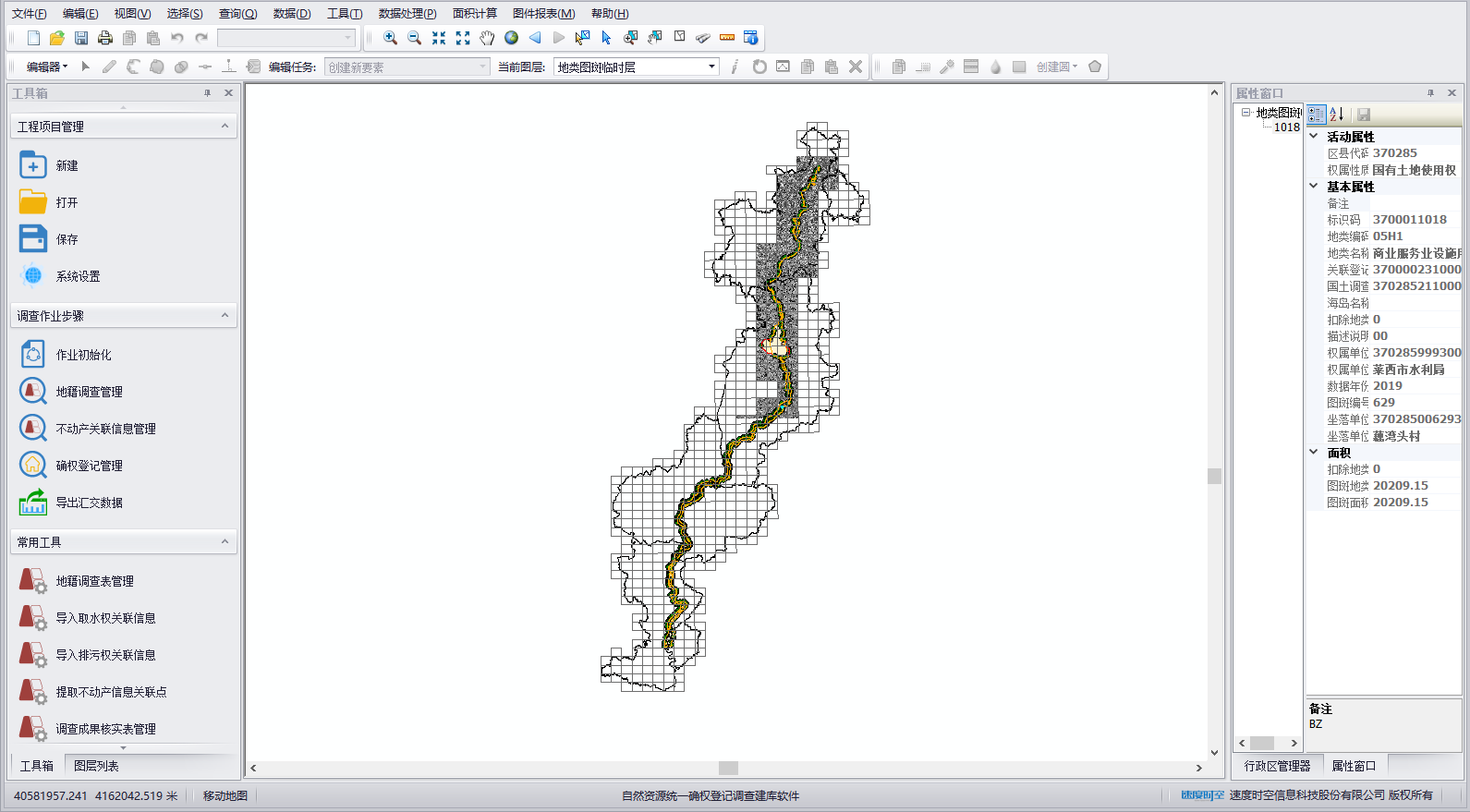Toggle pin on 工具箱 panel
This screenshot has height=812, width=1470.
(x=207, y=93)
